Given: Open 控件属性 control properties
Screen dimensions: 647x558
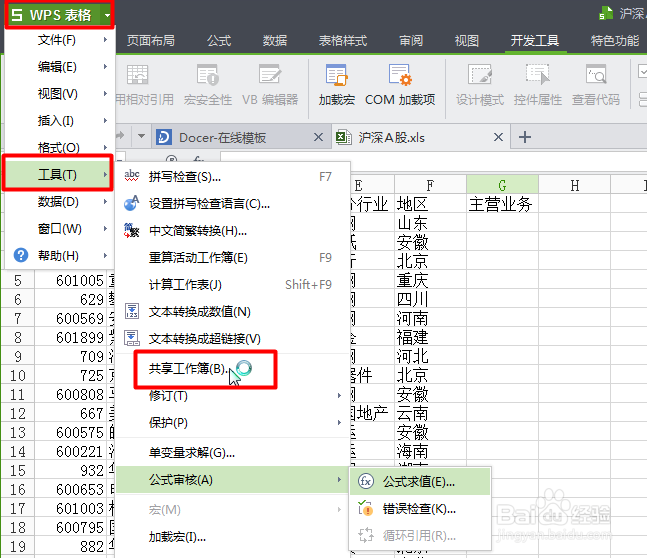Looking at the screenshot, I should coord(538,85).
